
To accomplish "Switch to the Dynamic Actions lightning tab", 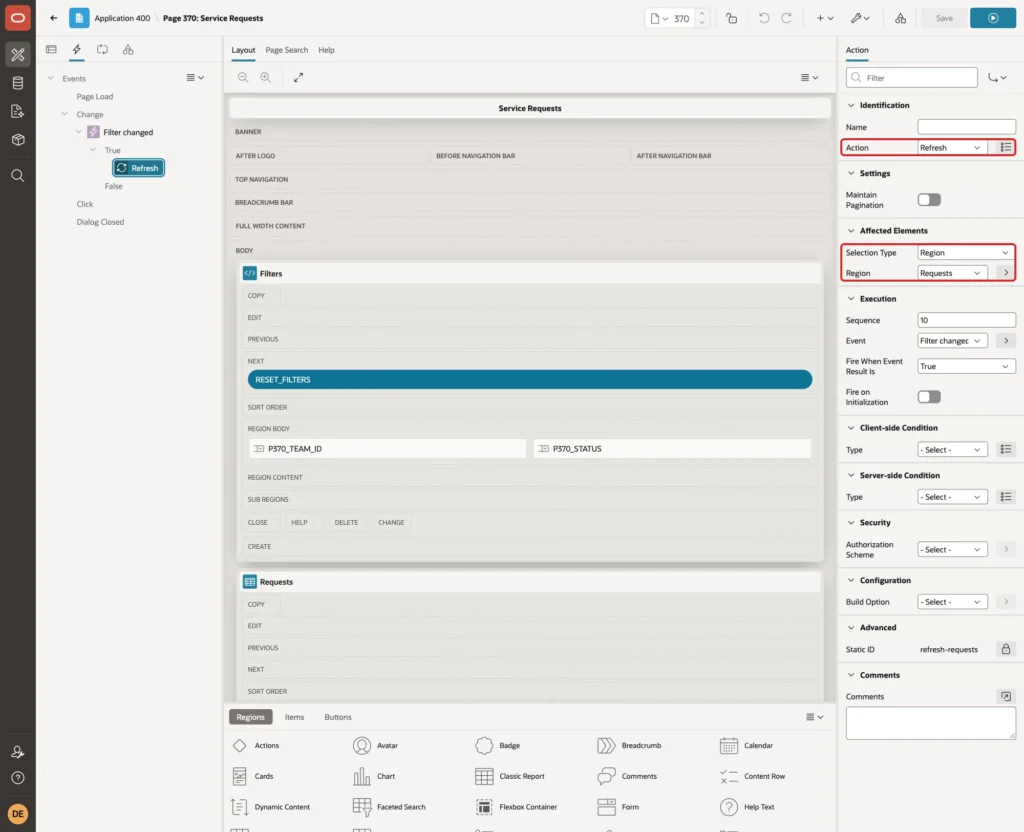I will tap(76, 50).
